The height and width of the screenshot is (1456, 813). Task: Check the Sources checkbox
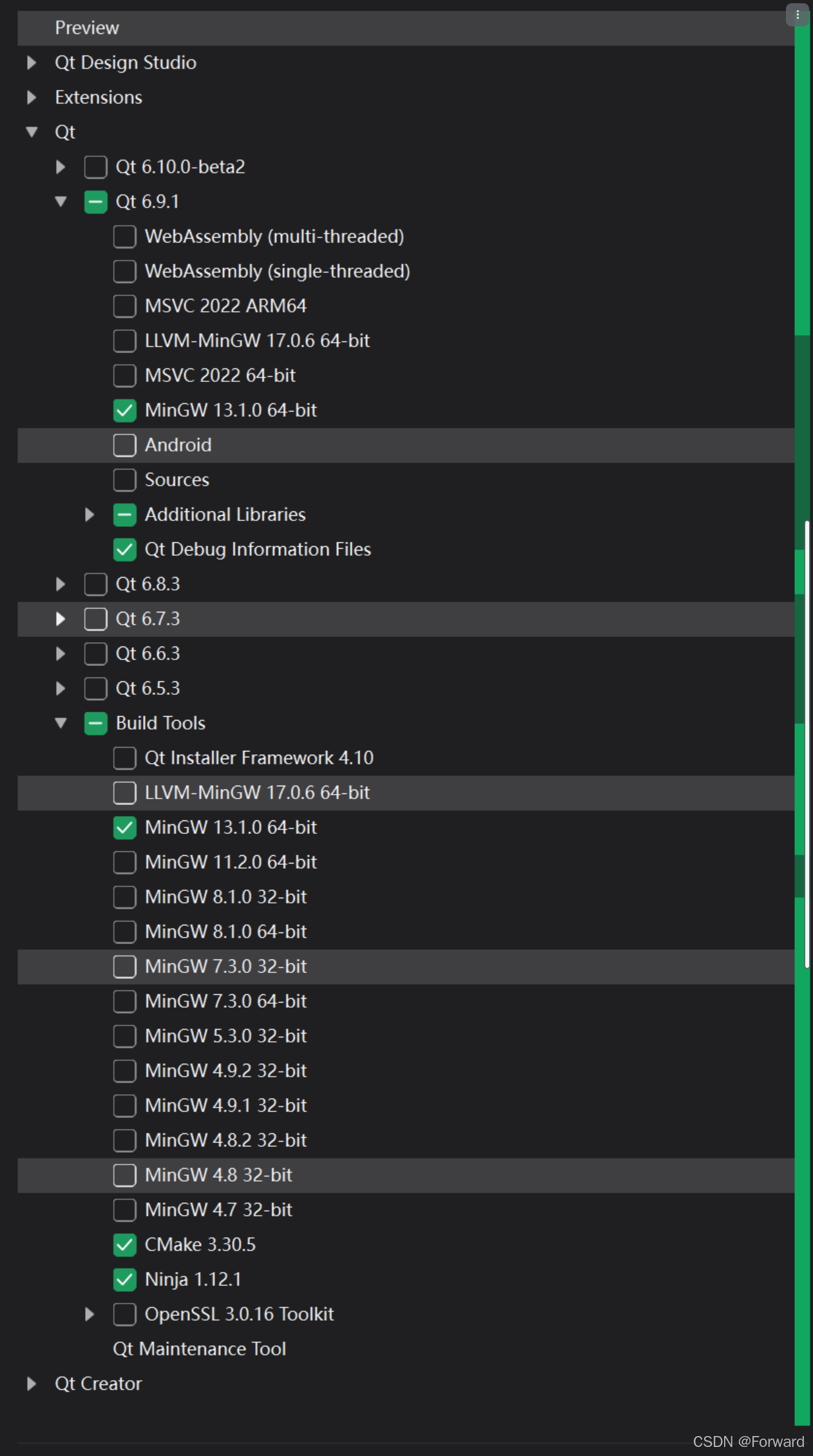124,480
